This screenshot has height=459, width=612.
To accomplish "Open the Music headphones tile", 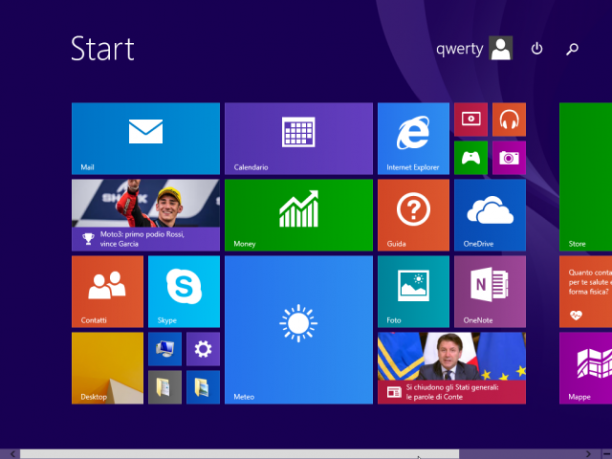I will pyautogui.click(x=509, y=119).
